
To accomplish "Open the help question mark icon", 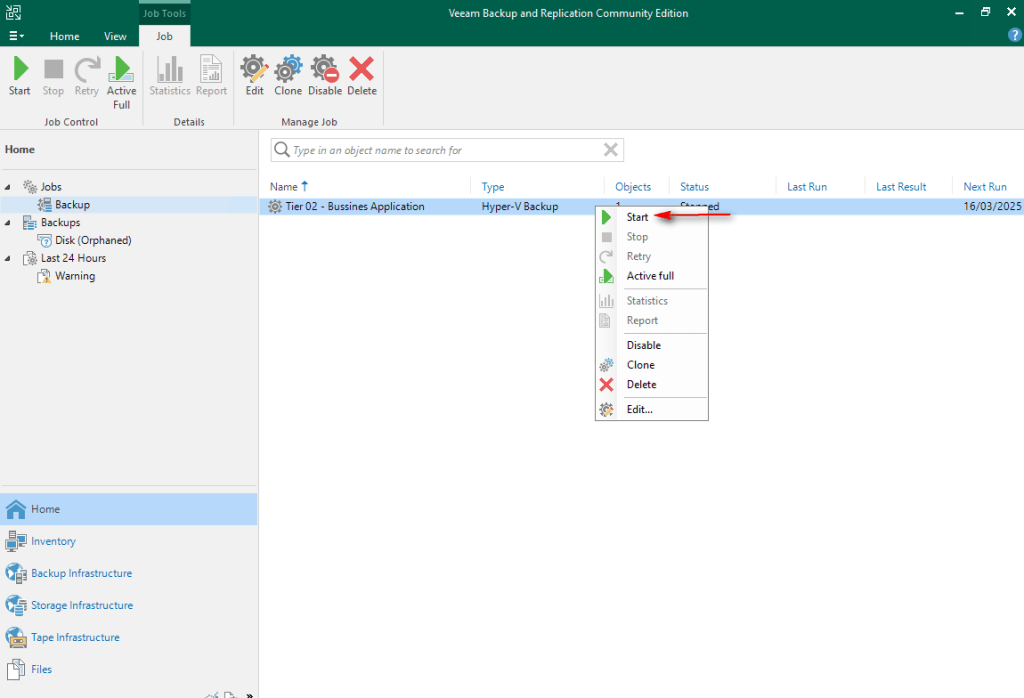I will tap(1014, 36).
